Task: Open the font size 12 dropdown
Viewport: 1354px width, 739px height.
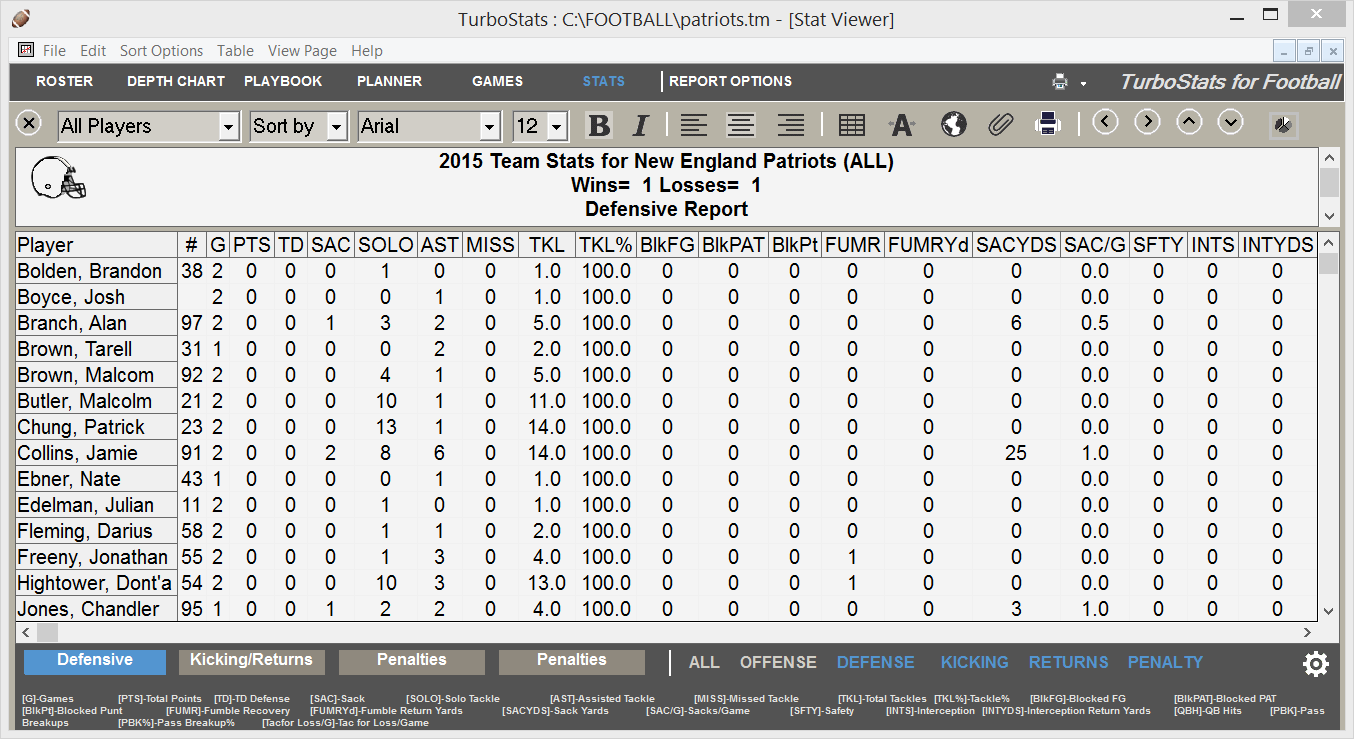Action: [557, 126]
